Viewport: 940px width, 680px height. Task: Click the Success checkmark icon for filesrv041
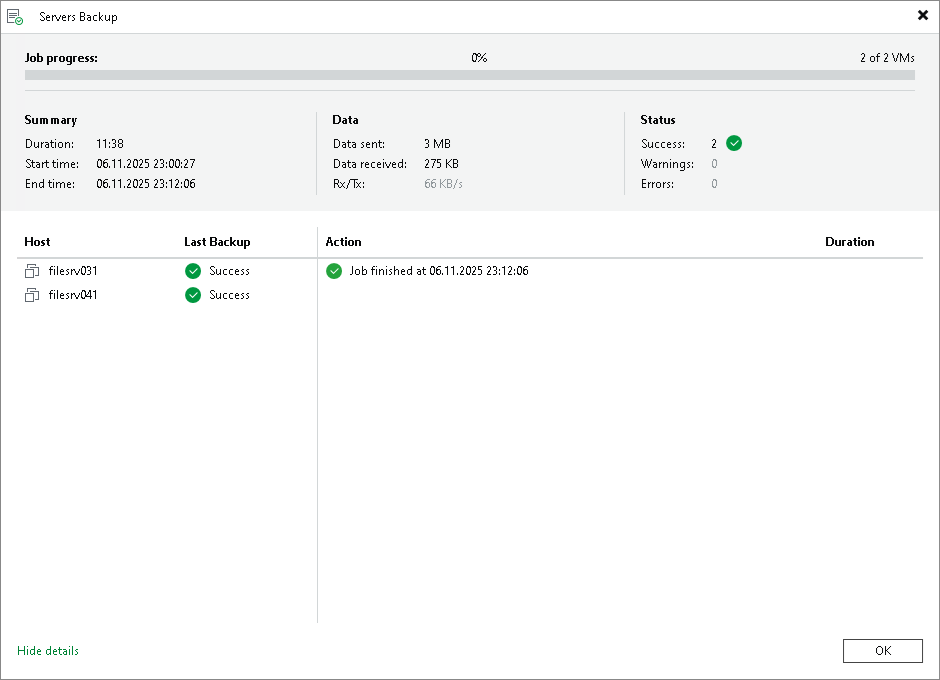pyautogui.click(x=193, y=295)
